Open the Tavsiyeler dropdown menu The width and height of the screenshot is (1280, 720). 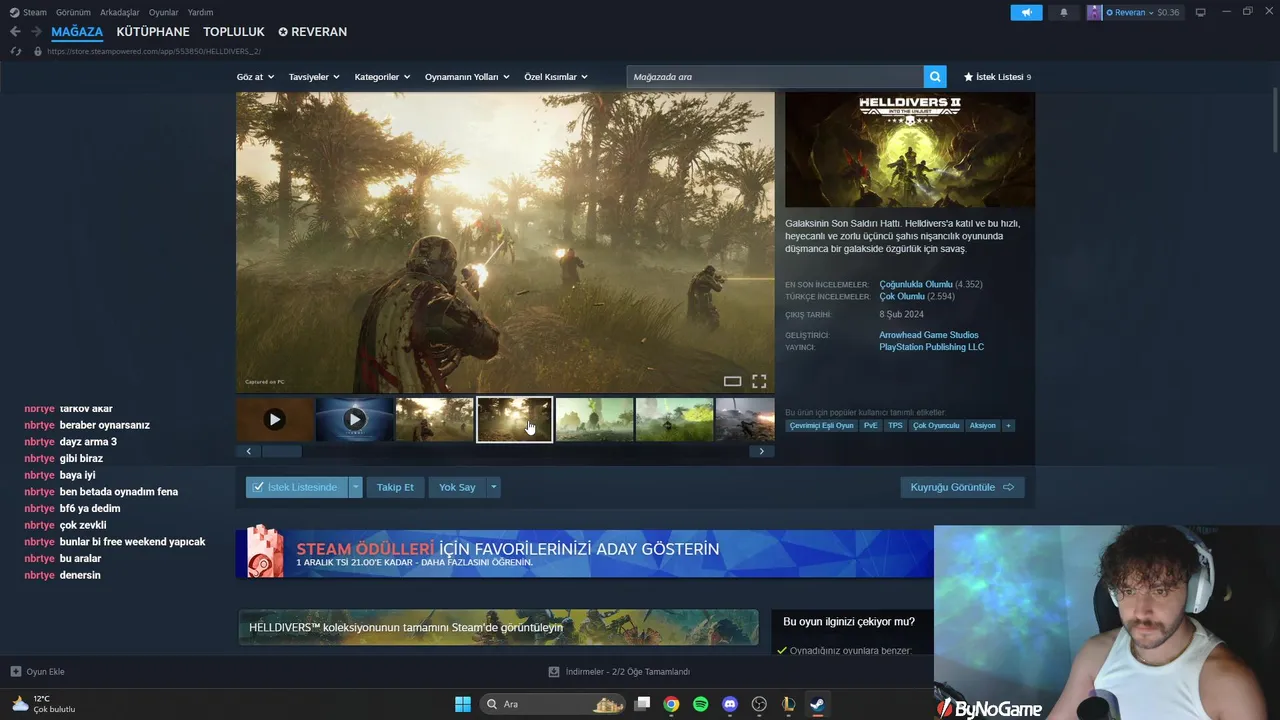pyautogui.click(x=314, y=77)
